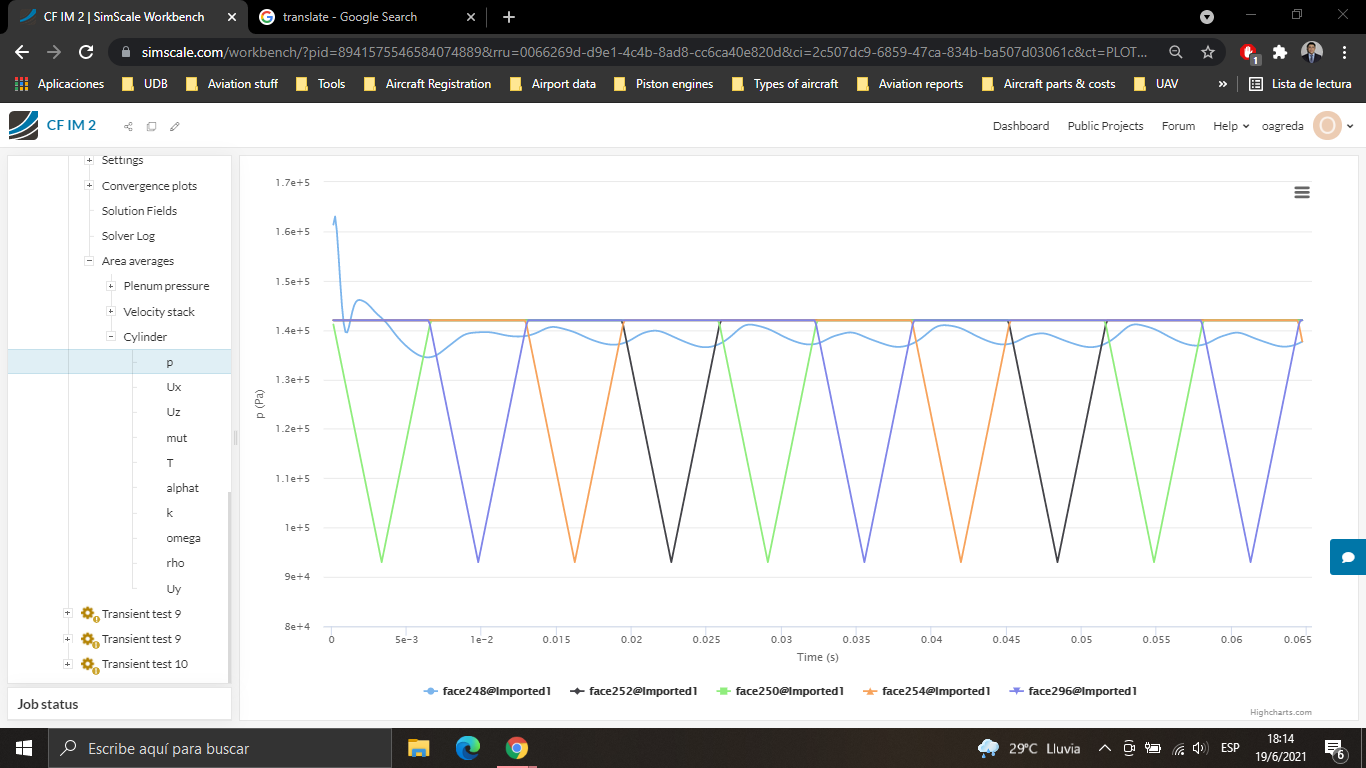Toggle face254@Imported1 series in legend
The width and height of the screenshot is (1366, 768).
pos(926,691)
